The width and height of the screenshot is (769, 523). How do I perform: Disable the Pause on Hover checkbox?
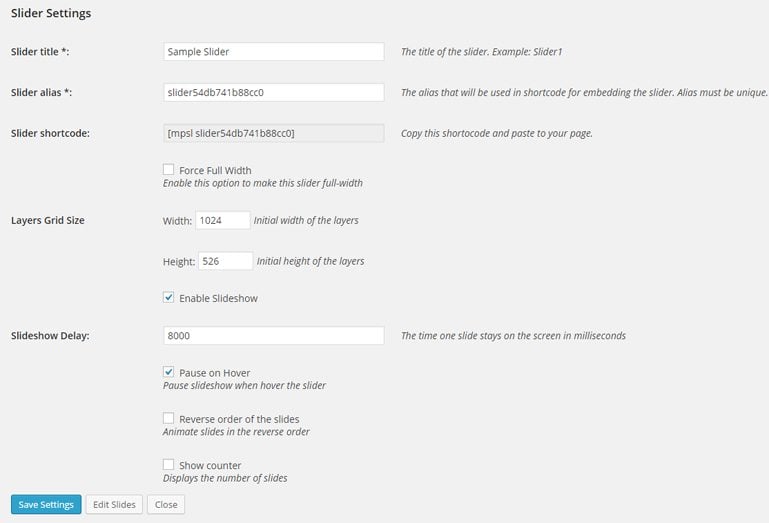[x=169, y=373]
